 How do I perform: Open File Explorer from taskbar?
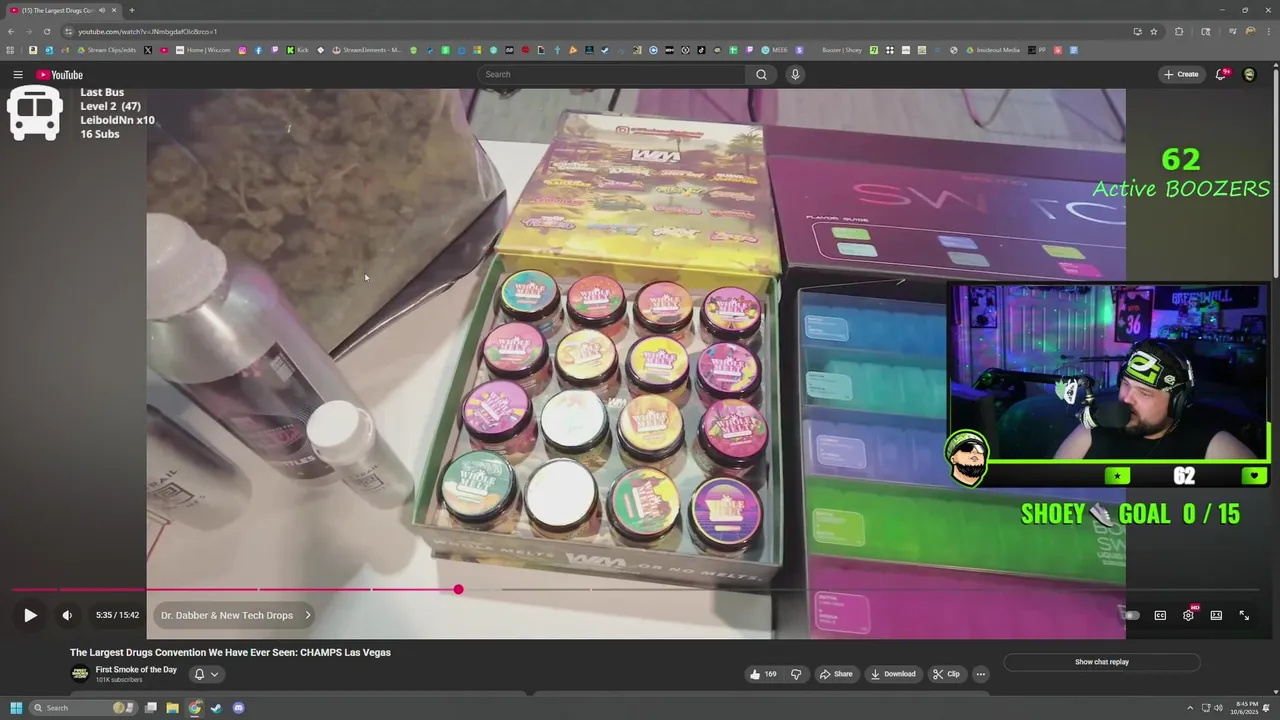(x=172, y=708)
